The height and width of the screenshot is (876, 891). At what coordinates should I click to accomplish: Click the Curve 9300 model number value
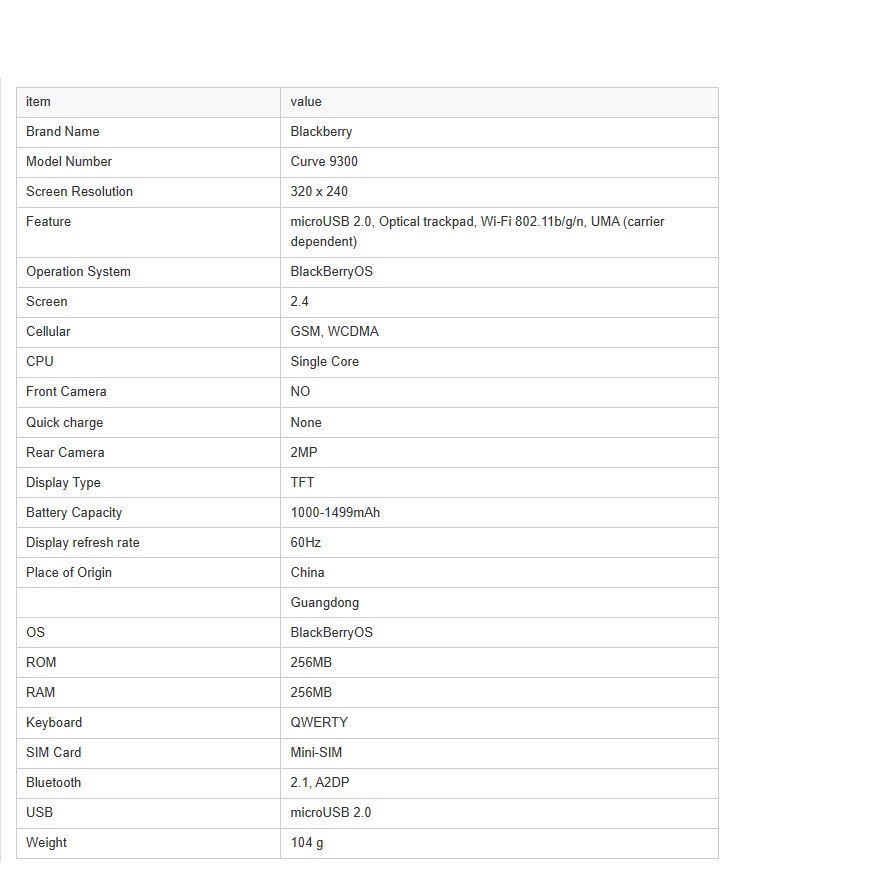[324, 161]
